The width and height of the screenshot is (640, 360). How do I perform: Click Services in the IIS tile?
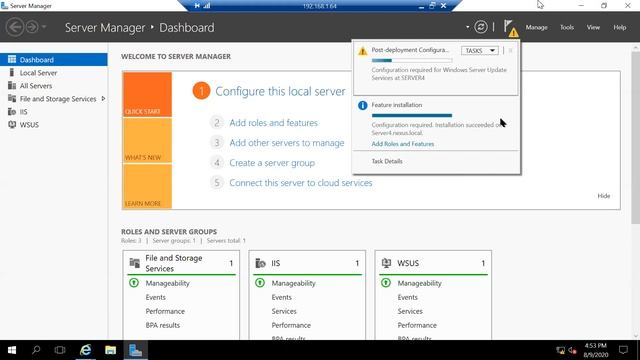[x=284, y=311]
